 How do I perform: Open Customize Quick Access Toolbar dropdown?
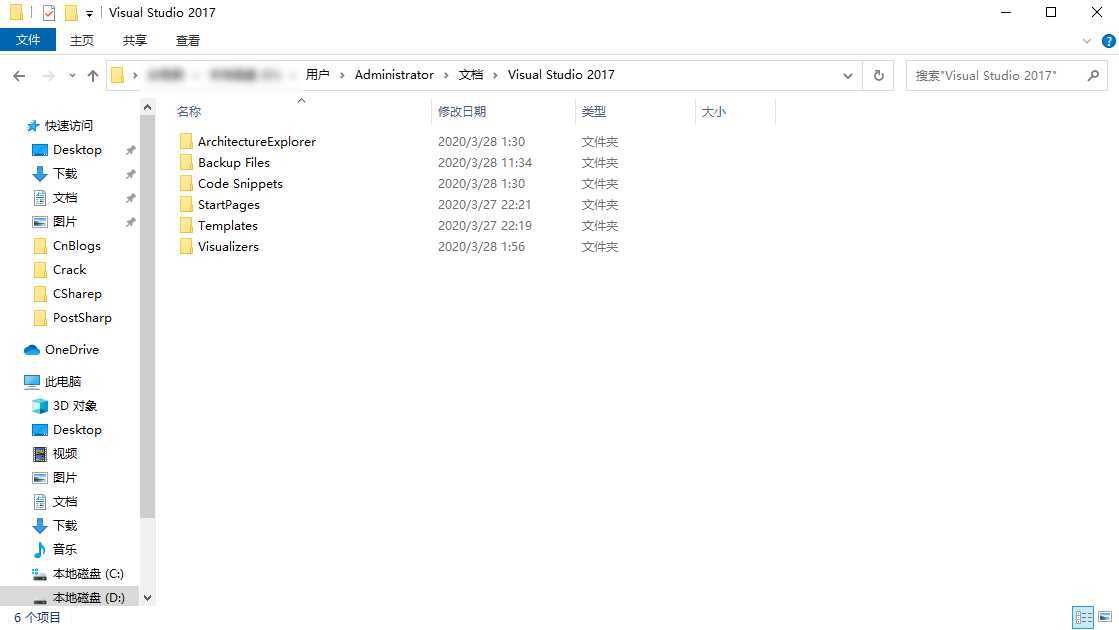click(89, 14)
